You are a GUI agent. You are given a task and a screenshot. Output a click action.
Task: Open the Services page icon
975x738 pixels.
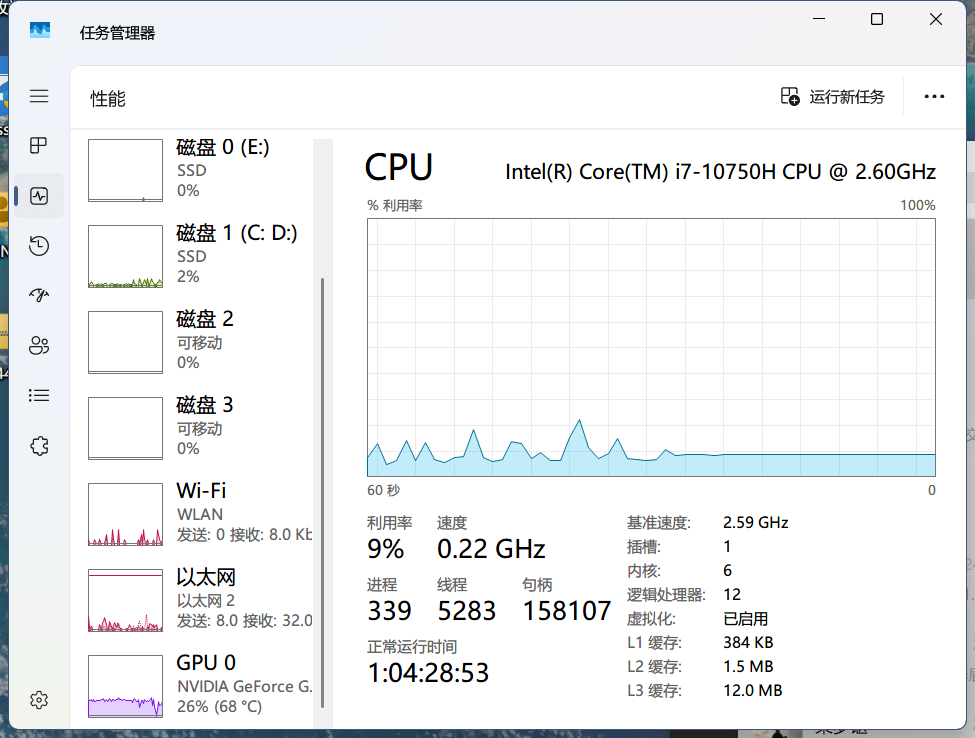[x=39, y=445]
